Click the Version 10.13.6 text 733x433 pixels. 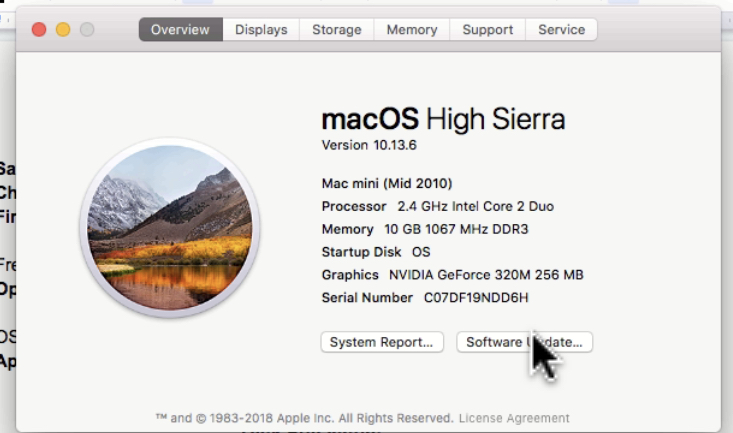[369, 145]
